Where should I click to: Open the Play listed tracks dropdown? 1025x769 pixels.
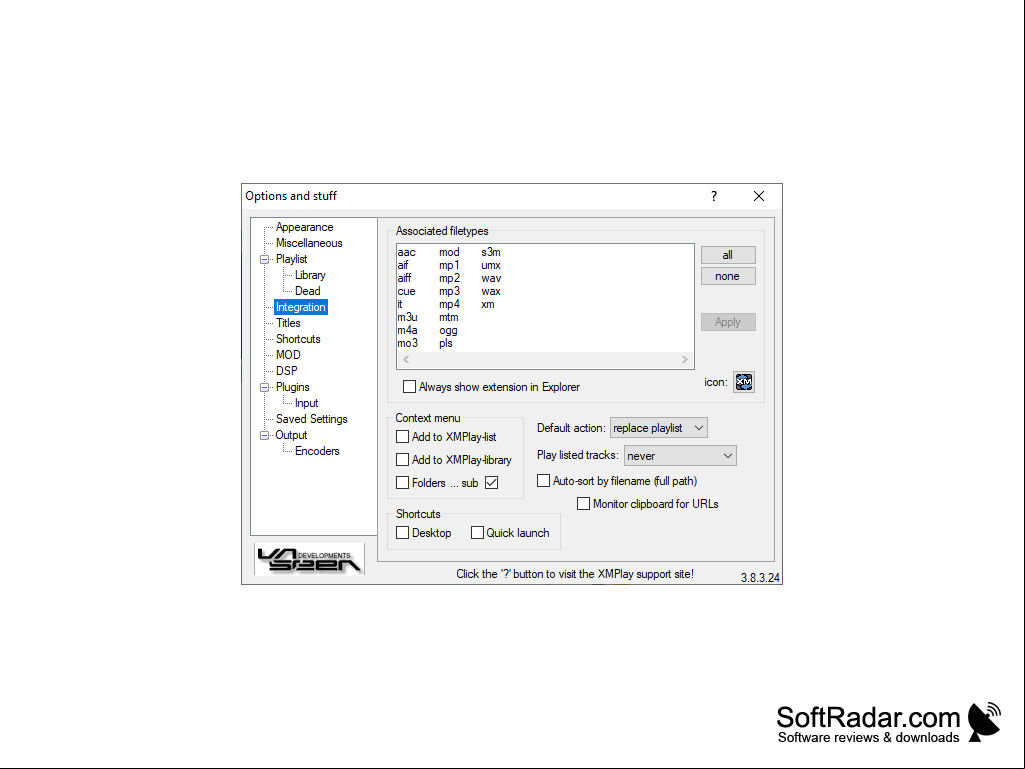coord(680,456)
